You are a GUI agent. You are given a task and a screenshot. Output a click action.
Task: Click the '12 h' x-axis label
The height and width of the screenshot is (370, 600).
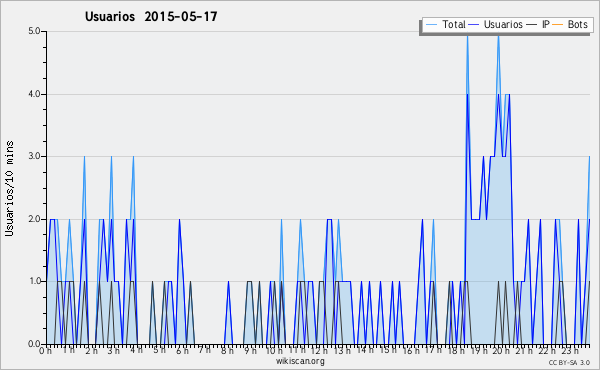(x=319, y=351)
